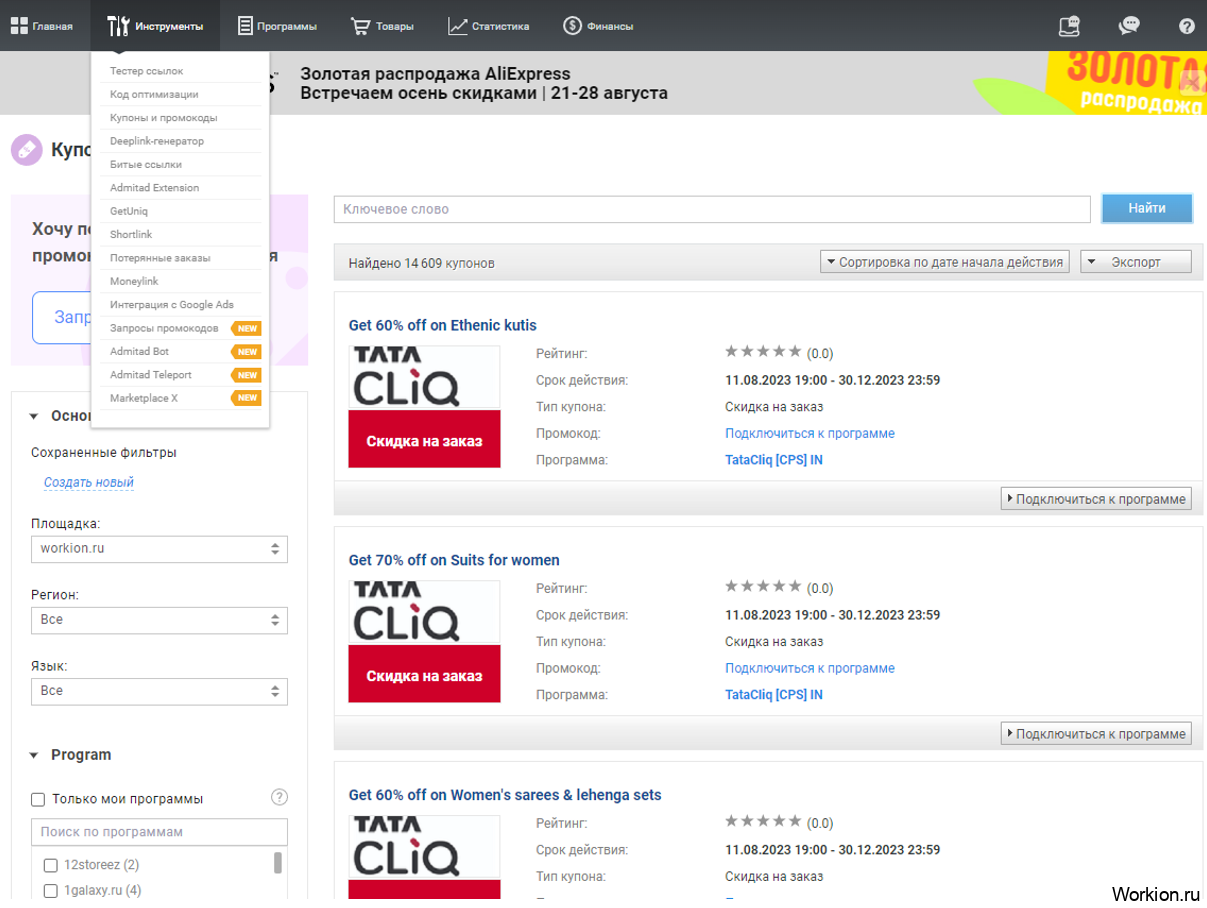Screen dimensions: 1207x908
Task: Check Только мои программы checkbox
Action: point(38,799)
